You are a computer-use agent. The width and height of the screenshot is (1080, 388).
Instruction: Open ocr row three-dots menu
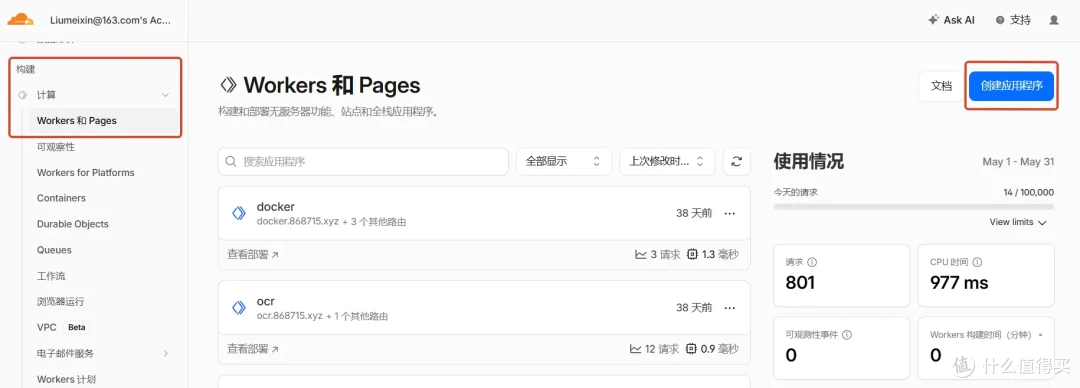(x=729, y=307)
